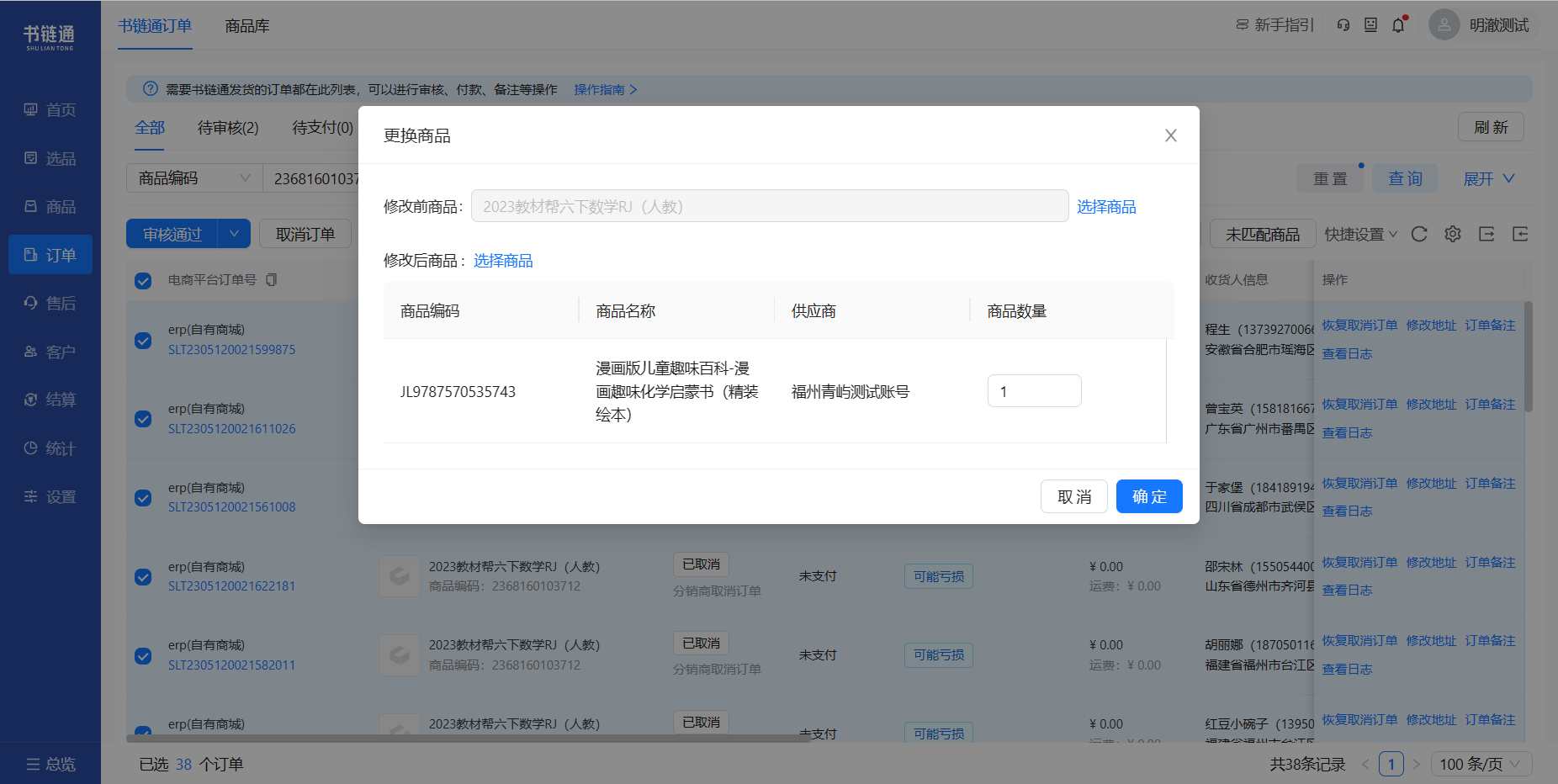1558x784 pixels.
Task: Uncheck order SLT2305120021582011 checkbox
Action: tap(143, 656)
